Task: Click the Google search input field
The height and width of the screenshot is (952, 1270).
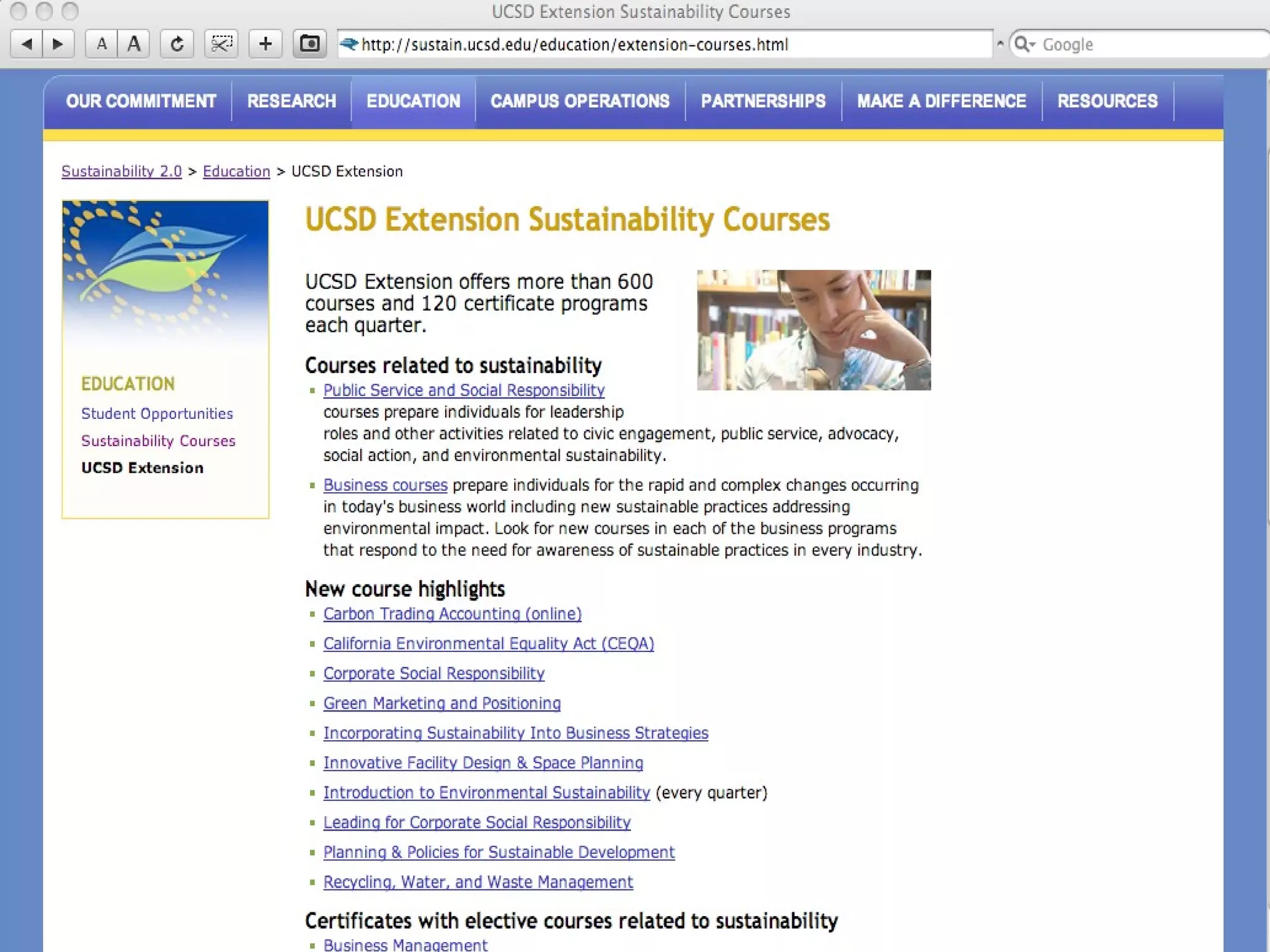Action: pos(1147,45)
